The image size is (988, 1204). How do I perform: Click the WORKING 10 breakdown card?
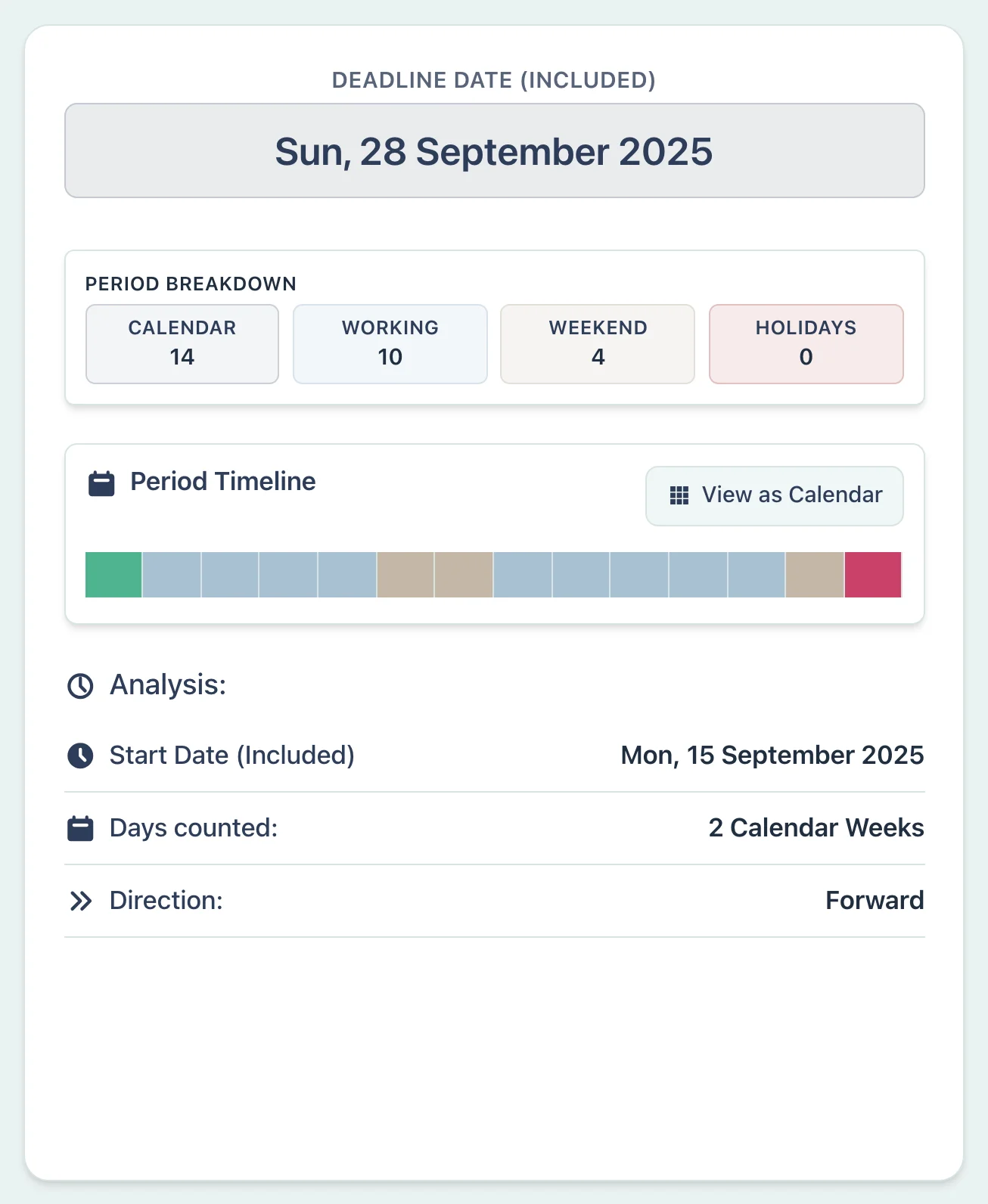pos(390,343)
